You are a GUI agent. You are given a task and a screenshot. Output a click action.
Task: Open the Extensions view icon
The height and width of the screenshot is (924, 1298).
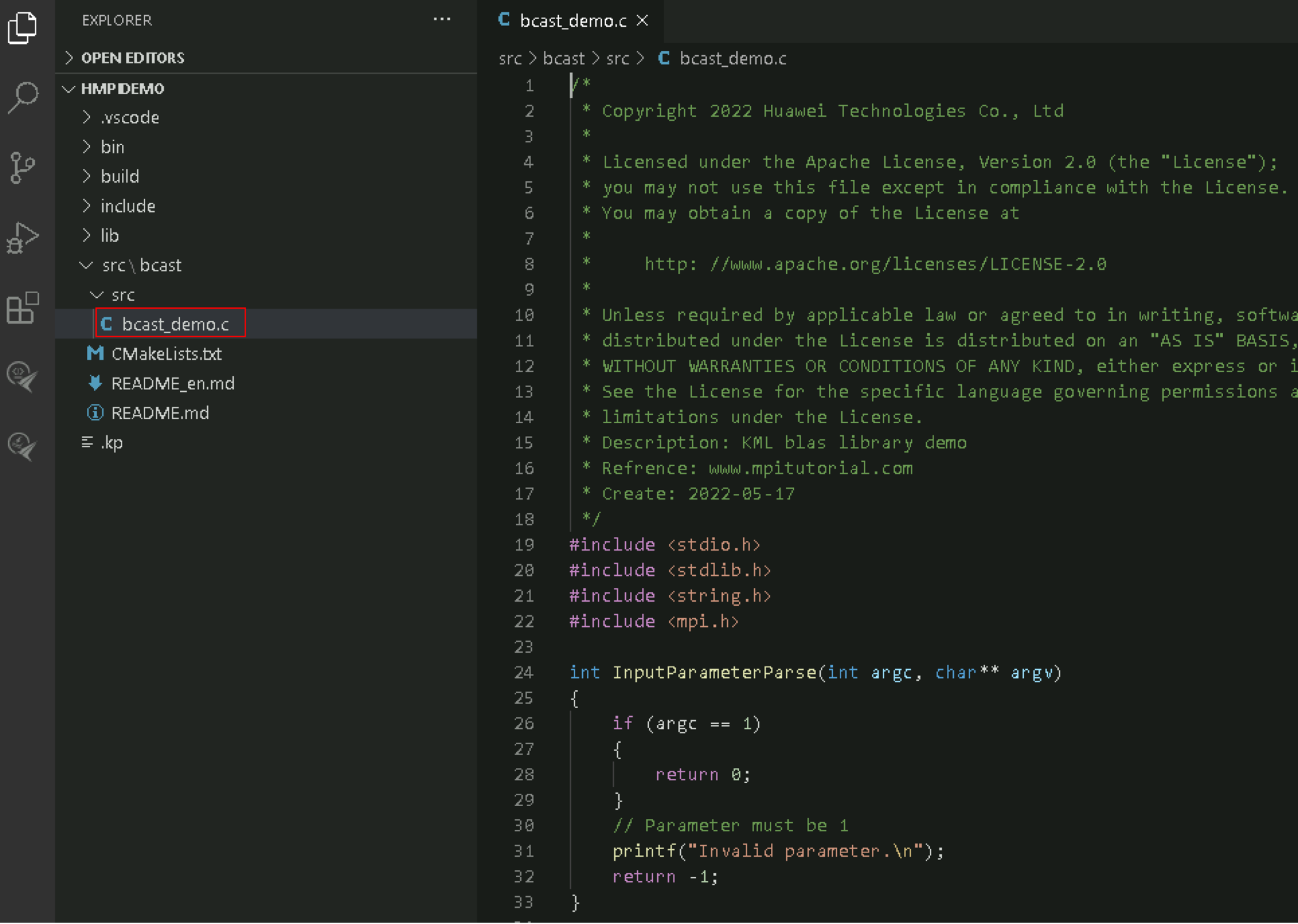click(22, 308)
